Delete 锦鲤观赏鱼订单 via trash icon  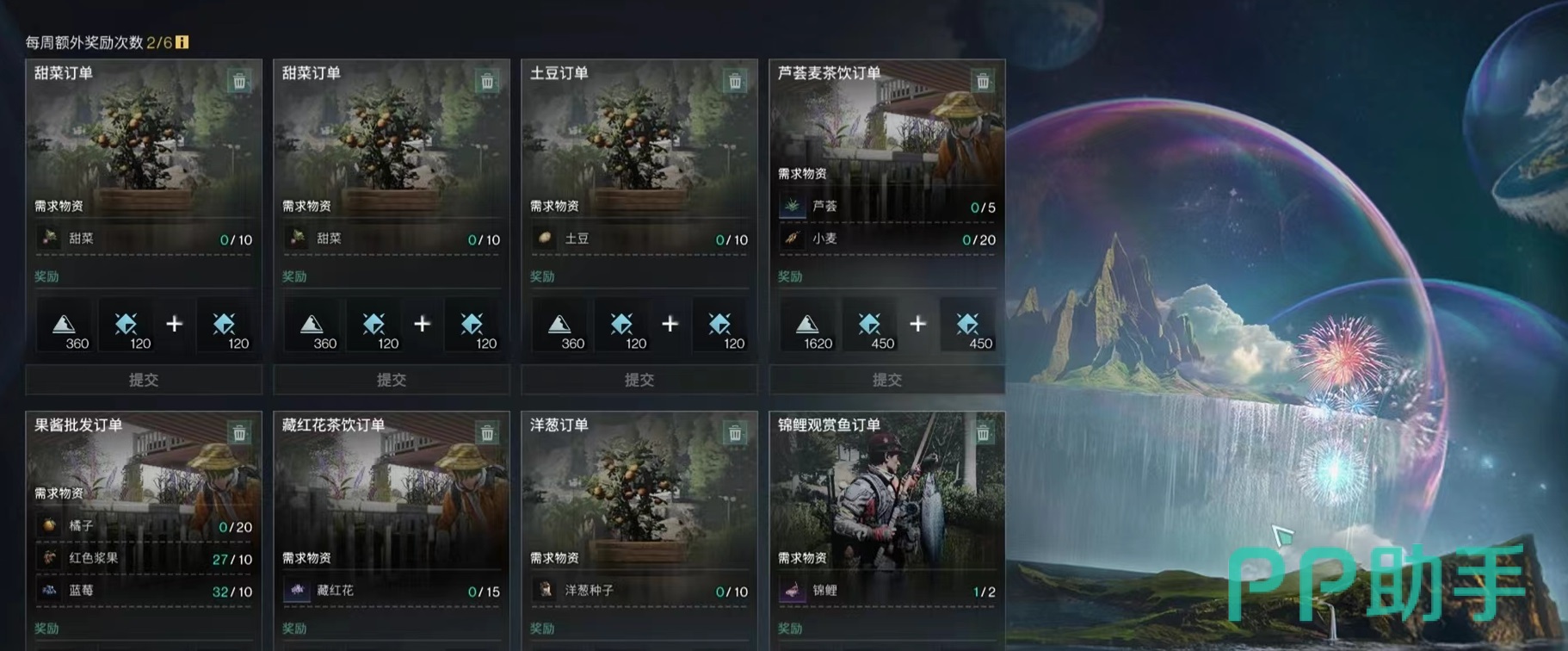983,433
